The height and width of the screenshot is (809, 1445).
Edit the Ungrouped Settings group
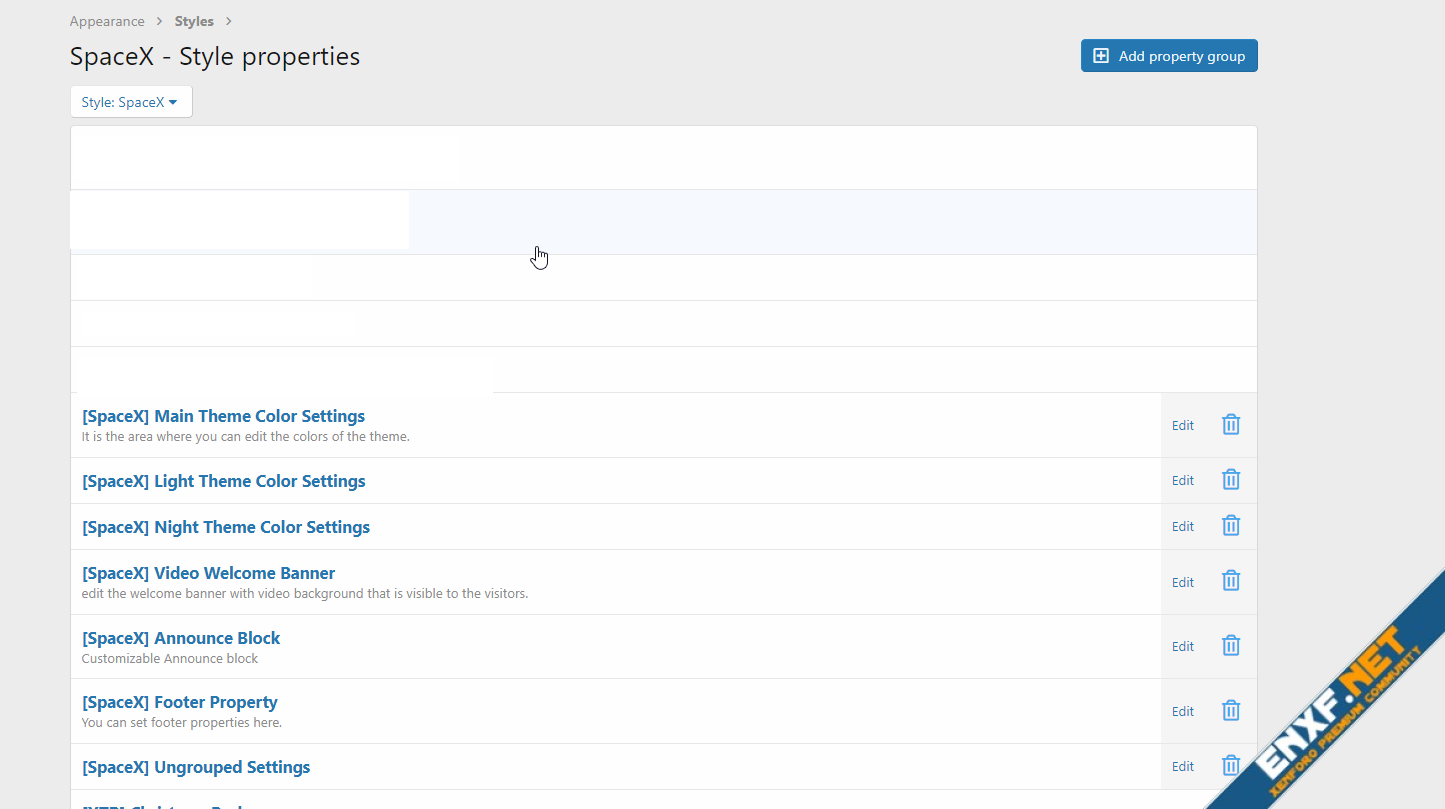1183,766
